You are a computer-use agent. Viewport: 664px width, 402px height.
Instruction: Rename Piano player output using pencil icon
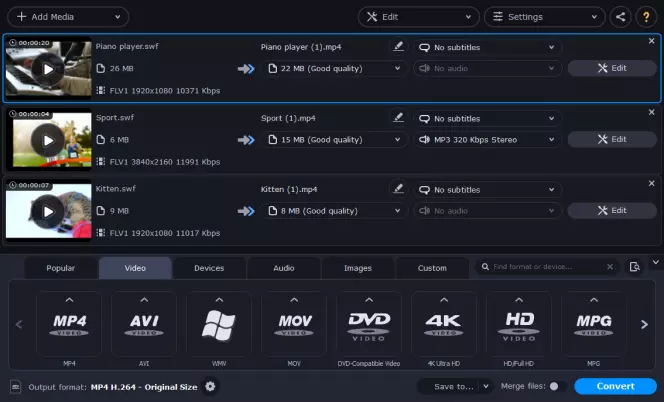tap(399, 46)
